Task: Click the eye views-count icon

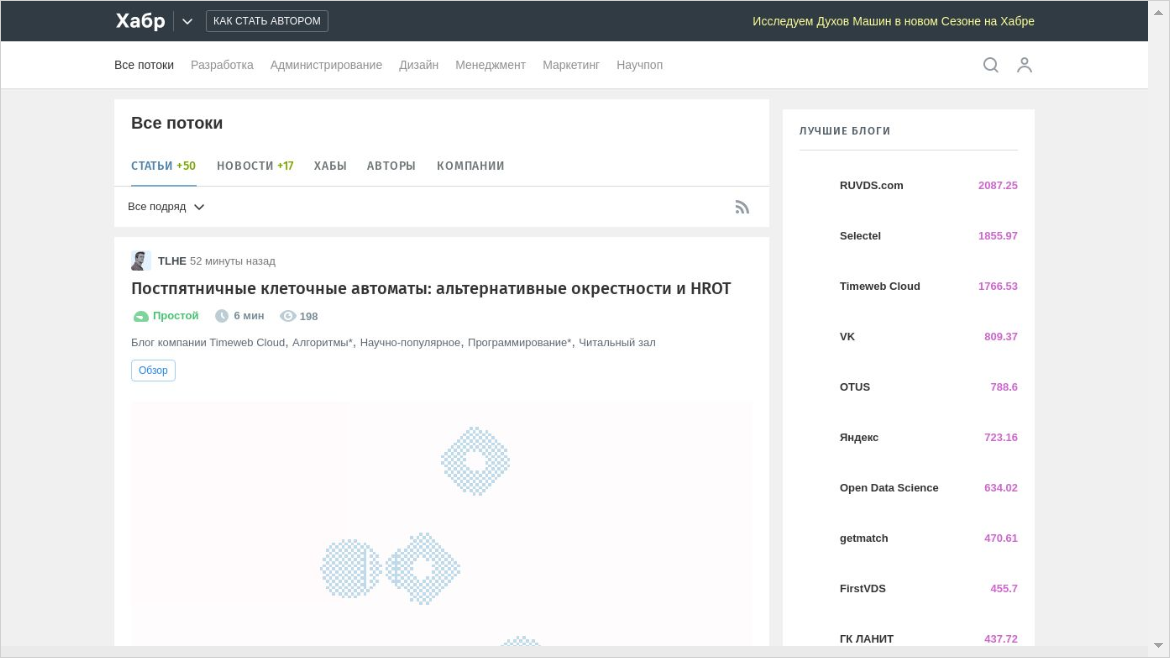Action: tap(288, 316)
